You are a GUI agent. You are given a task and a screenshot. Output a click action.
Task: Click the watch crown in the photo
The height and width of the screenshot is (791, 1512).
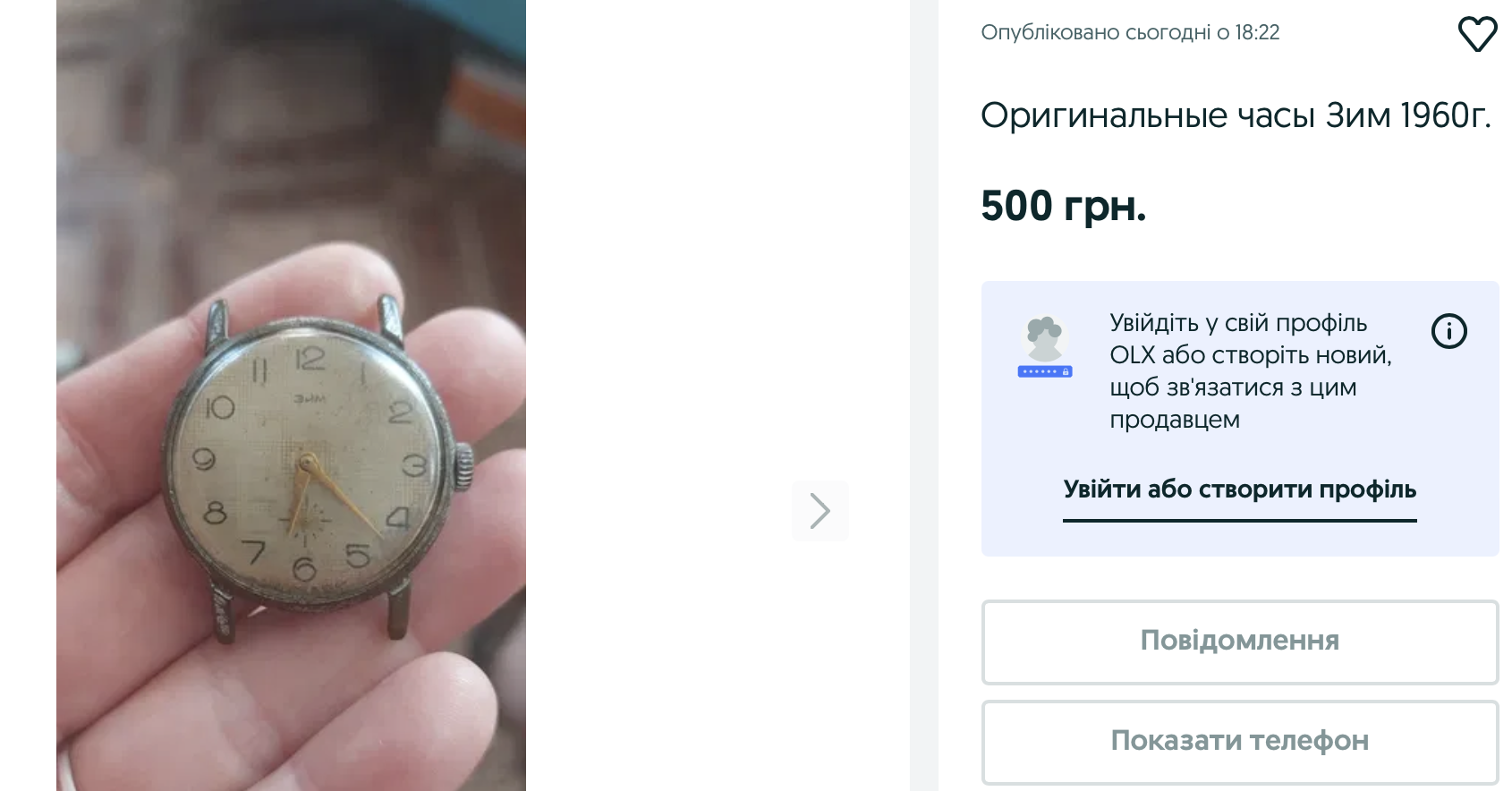[x=464, y=467]
